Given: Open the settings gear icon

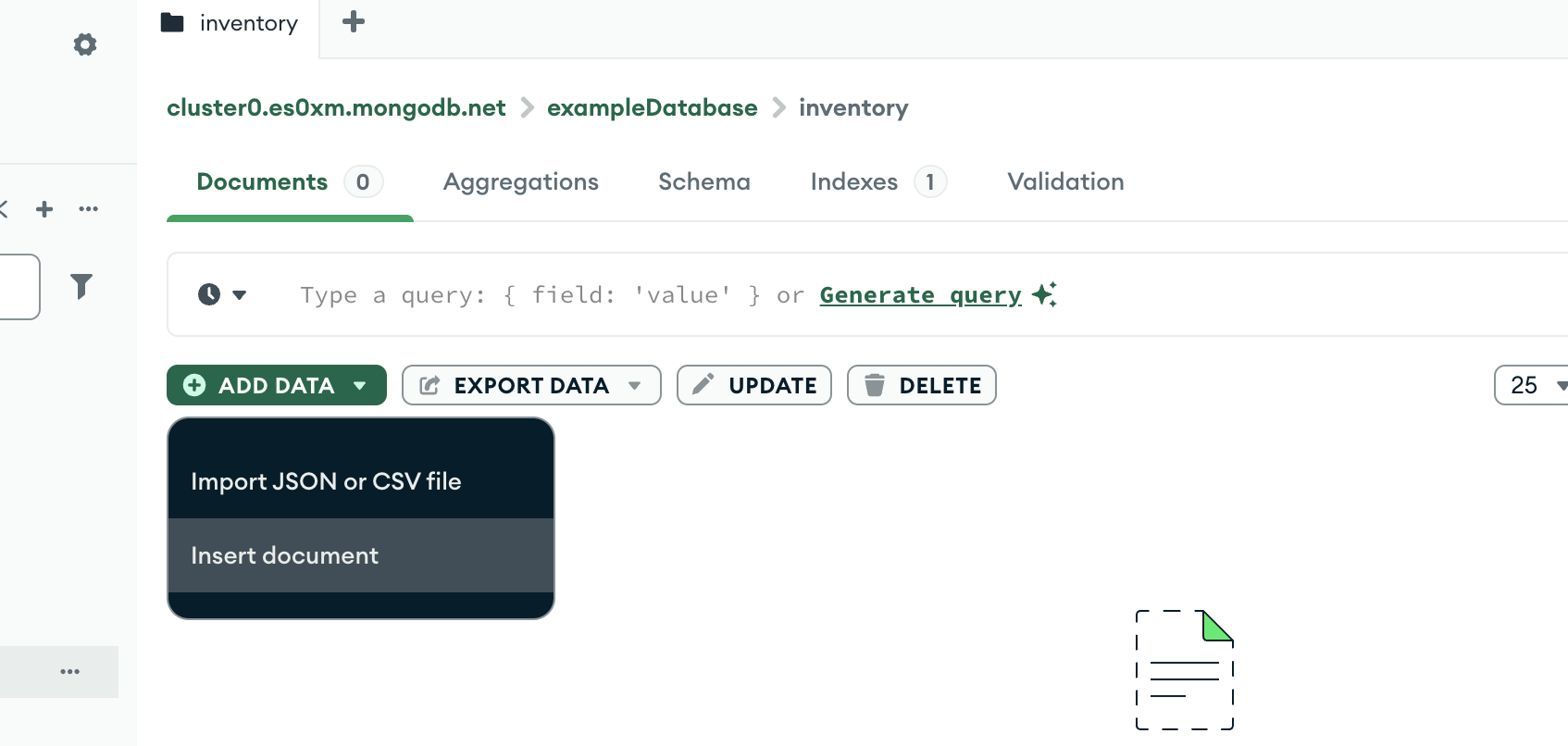Looking at the screenshot, I should point(85,44).
